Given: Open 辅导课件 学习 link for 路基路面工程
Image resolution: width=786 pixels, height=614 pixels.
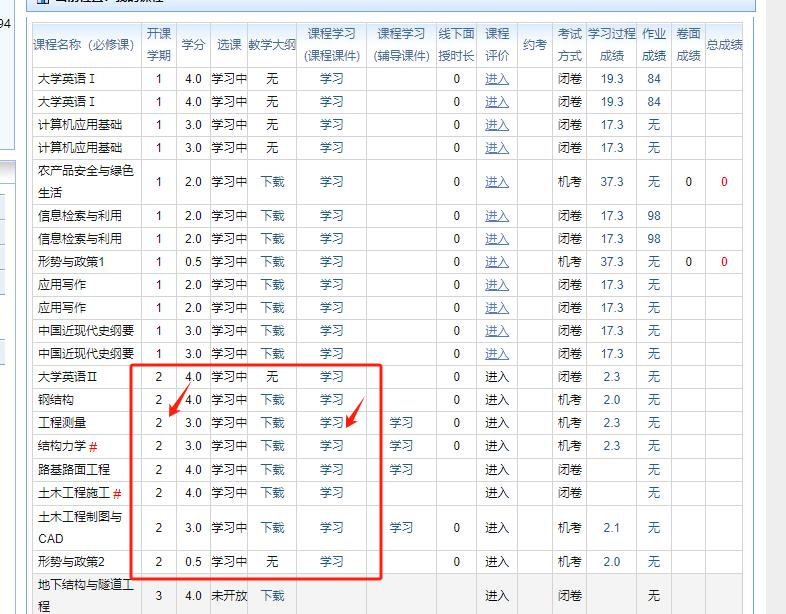Looking at the screenshot, I should click(x=401, y=469).
